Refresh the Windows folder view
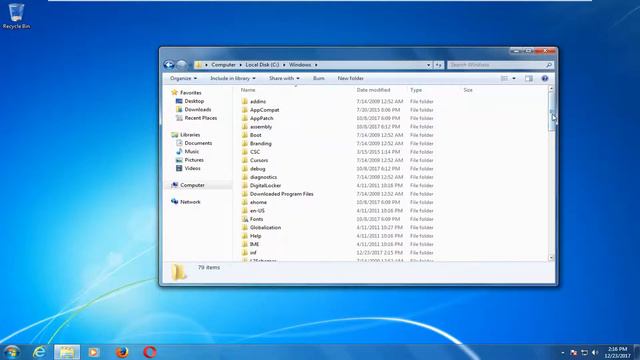 coord(438,65)
